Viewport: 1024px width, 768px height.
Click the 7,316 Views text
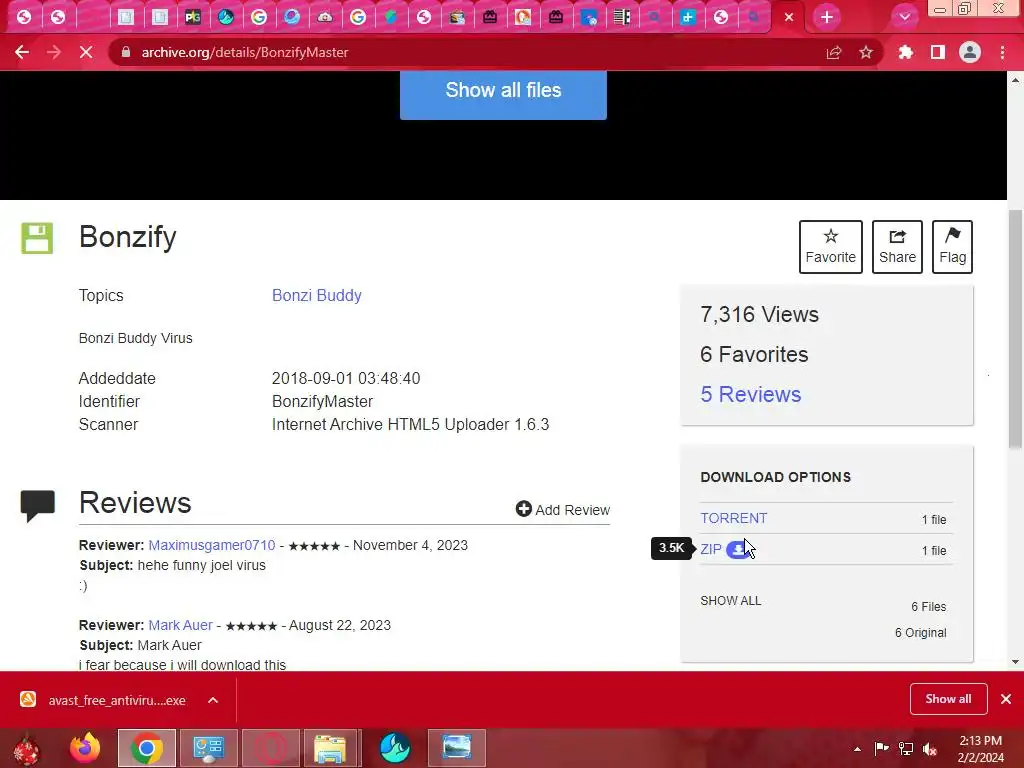(759, 314)
